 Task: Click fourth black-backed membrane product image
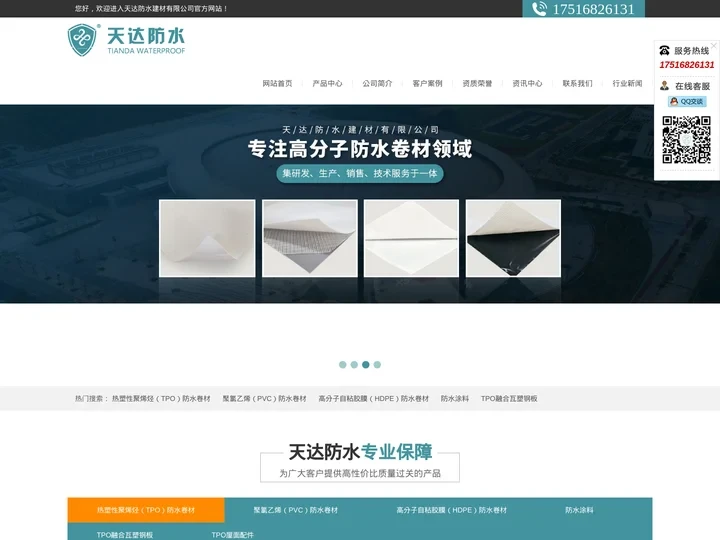(x=513, y=238)
